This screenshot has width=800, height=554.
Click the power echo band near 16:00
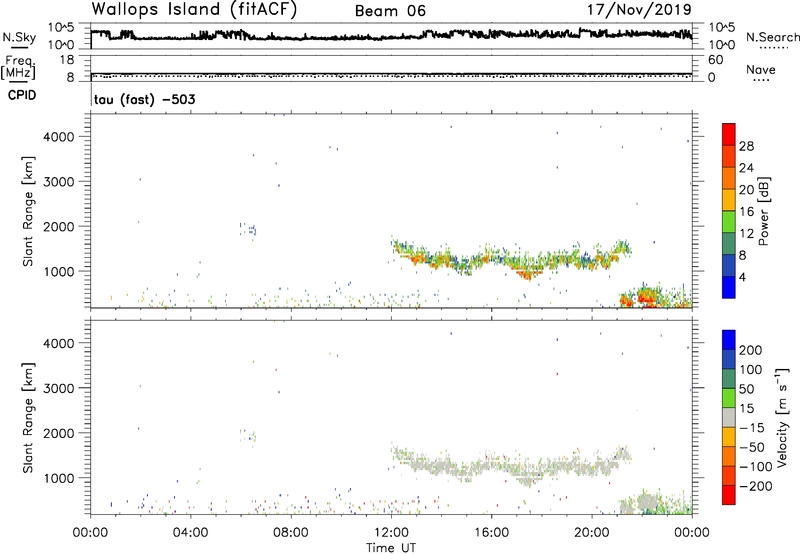510,259
